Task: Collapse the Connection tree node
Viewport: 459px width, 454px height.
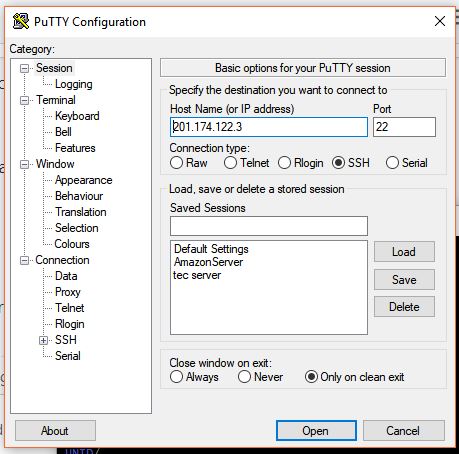Action: [24, 260]
